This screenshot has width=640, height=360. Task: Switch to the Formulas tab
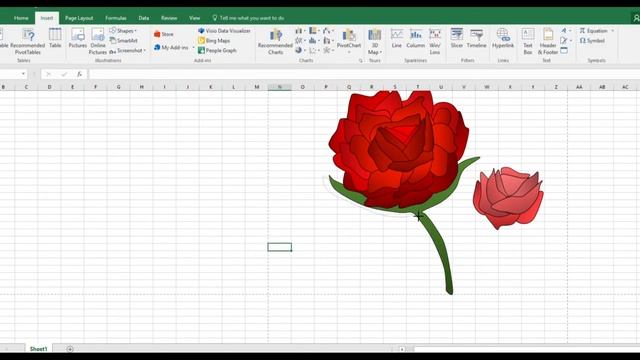[116, 18]
